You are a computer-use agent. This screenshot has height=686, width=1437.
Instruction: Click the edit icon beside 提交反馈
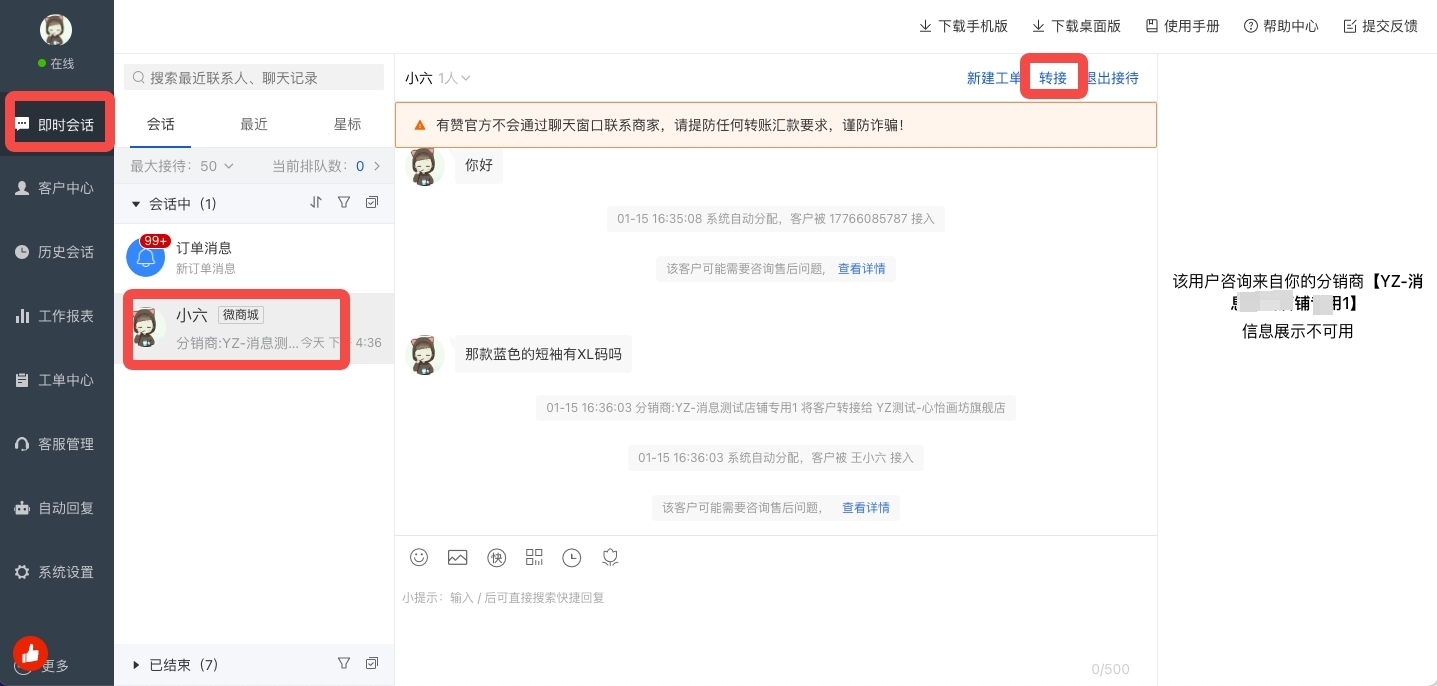point(1349,26)
